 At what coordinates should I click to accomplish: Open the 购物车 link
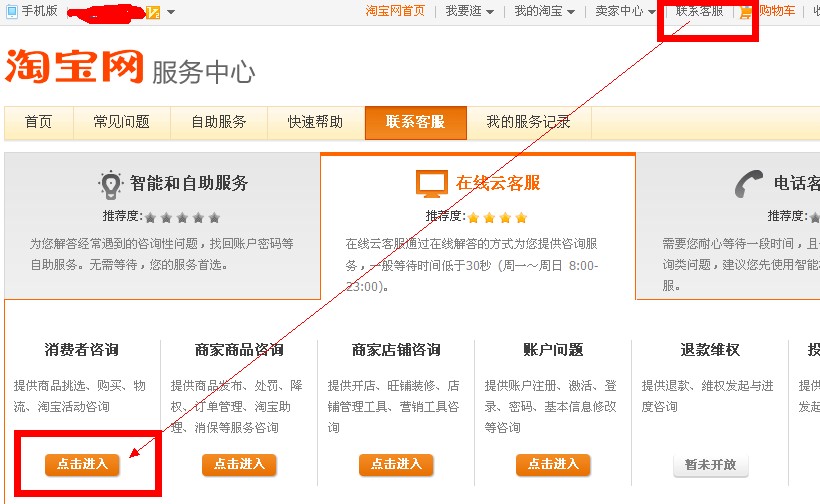click(777, 11)
